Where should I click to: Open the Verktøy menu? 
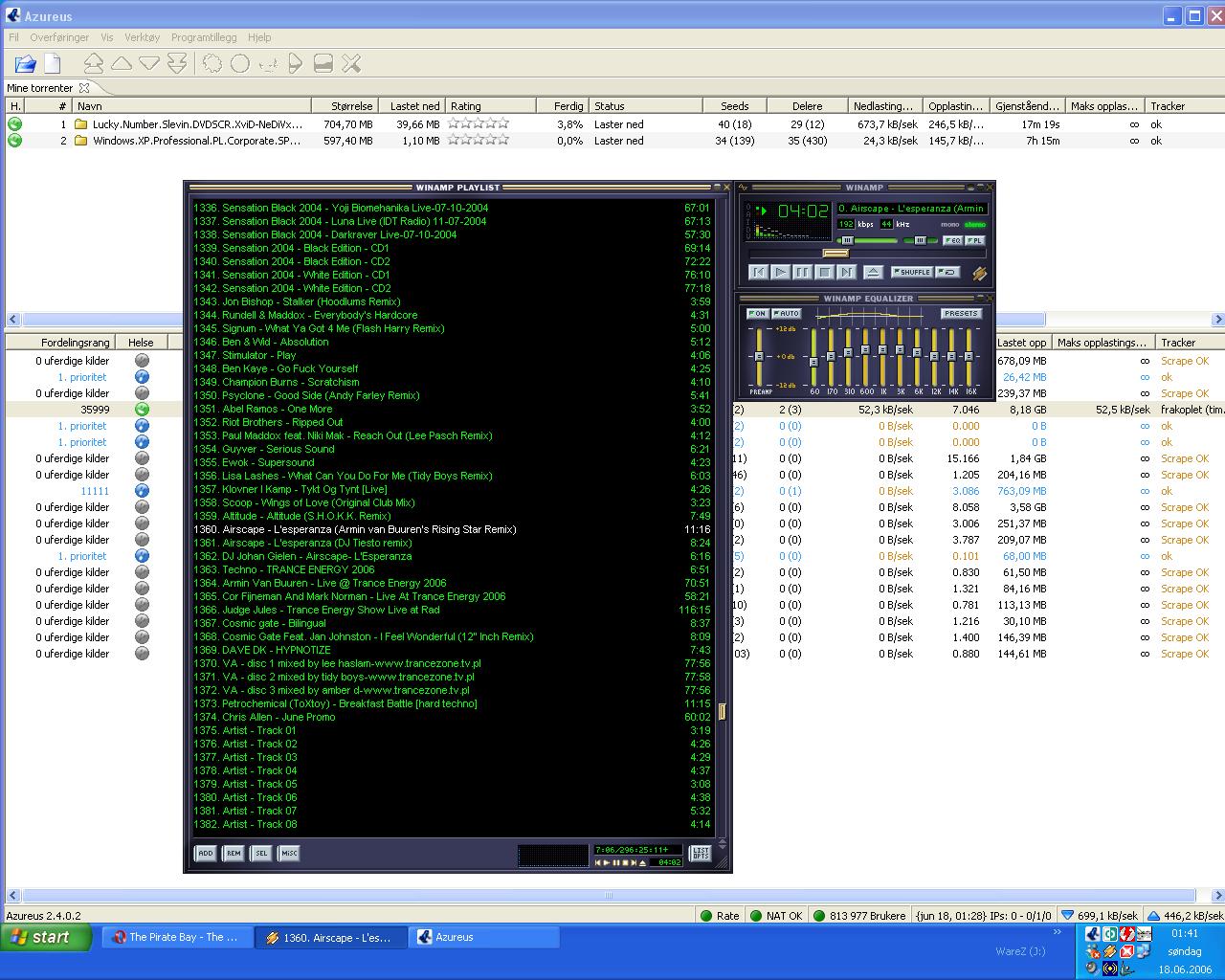click(x=142, y=37)
